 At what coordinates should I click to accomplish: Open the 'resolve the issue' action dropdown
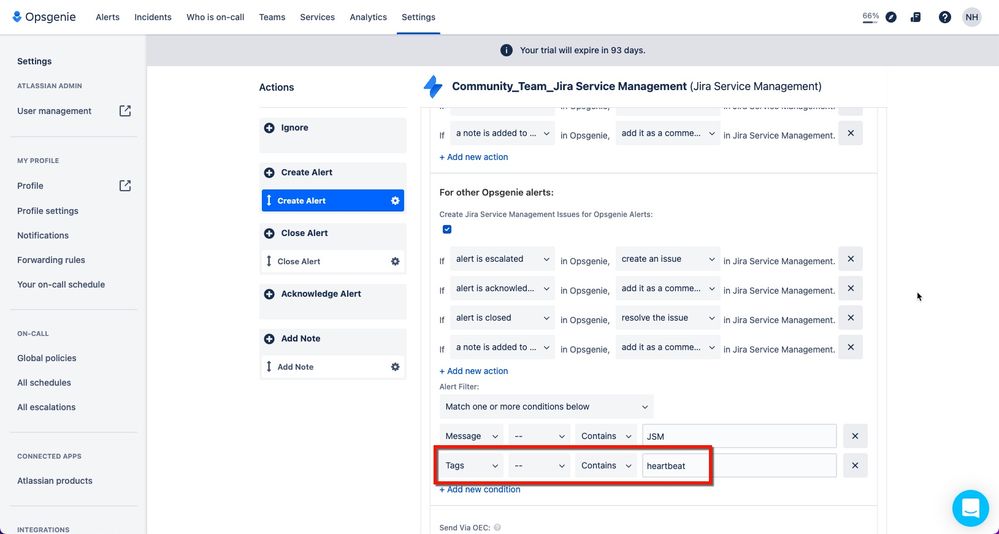coord(668,318)
